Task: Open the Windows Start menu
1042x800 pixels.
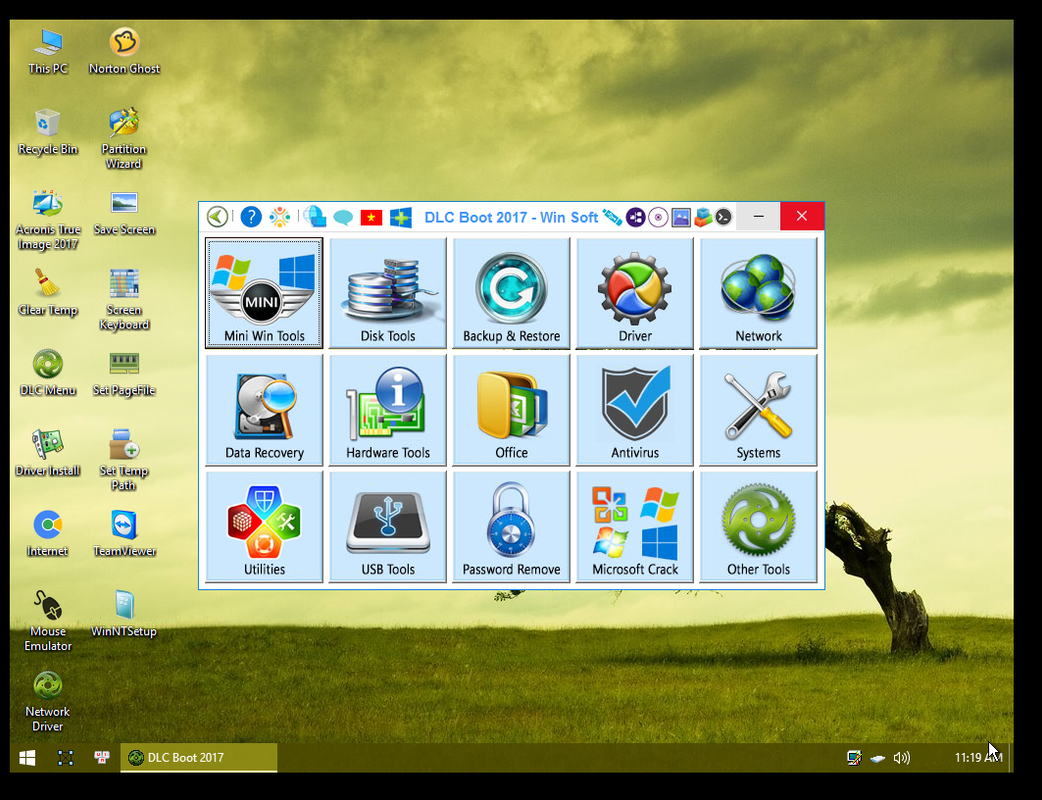Action: (27, 757)
